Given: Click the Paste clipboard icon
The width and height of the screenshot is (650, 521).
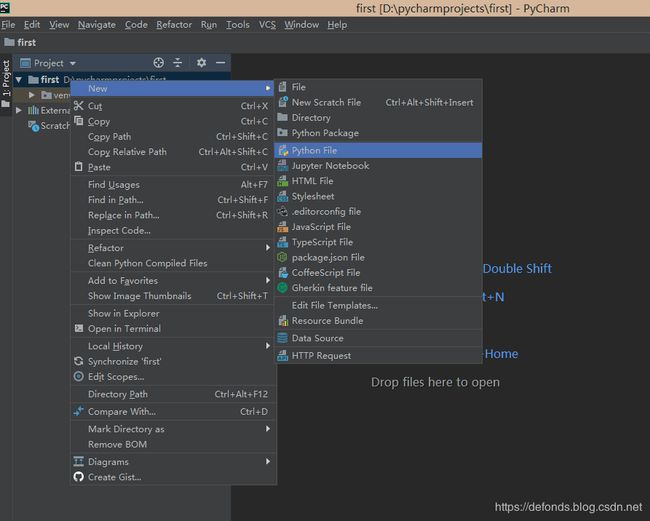Looking at the screenshot, I should pyautogui.click(x=78, y=167).
